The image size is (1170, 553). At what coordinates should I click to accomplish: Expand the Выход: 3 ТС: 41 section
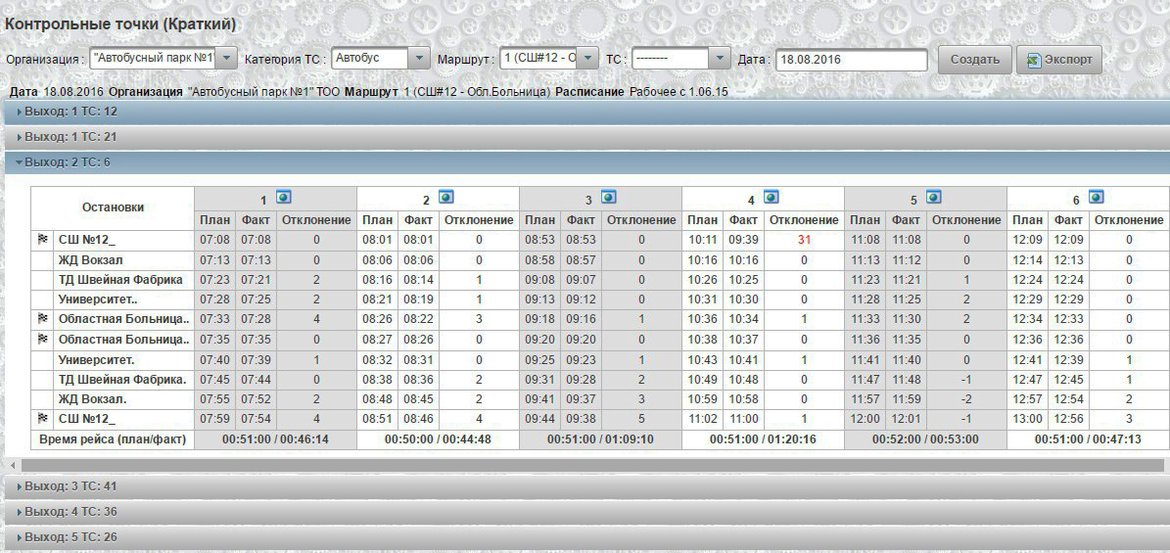coord(67,485)
